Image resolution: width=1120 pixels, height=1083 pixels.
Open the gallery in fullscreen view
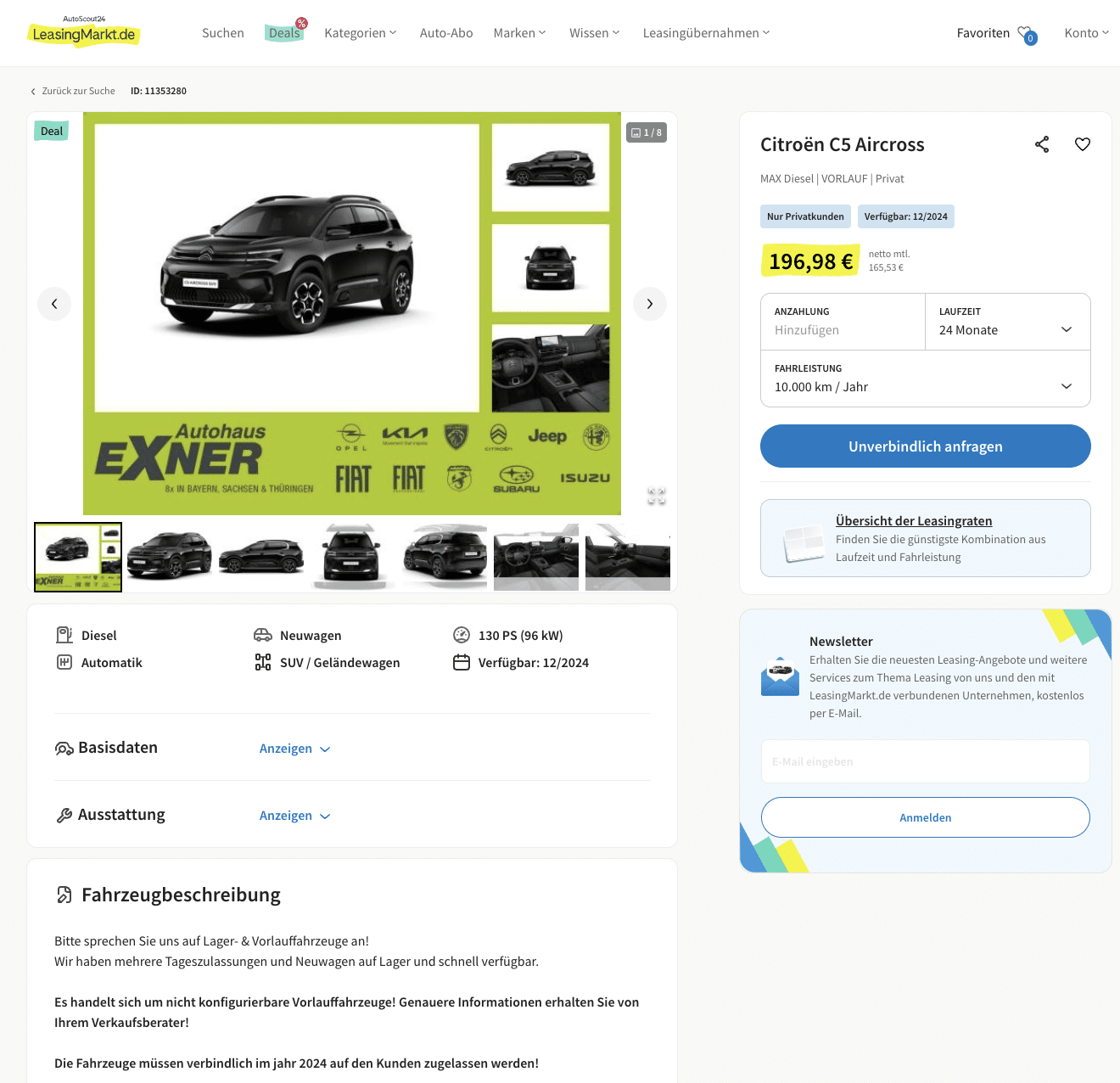[x=657, y=496]
